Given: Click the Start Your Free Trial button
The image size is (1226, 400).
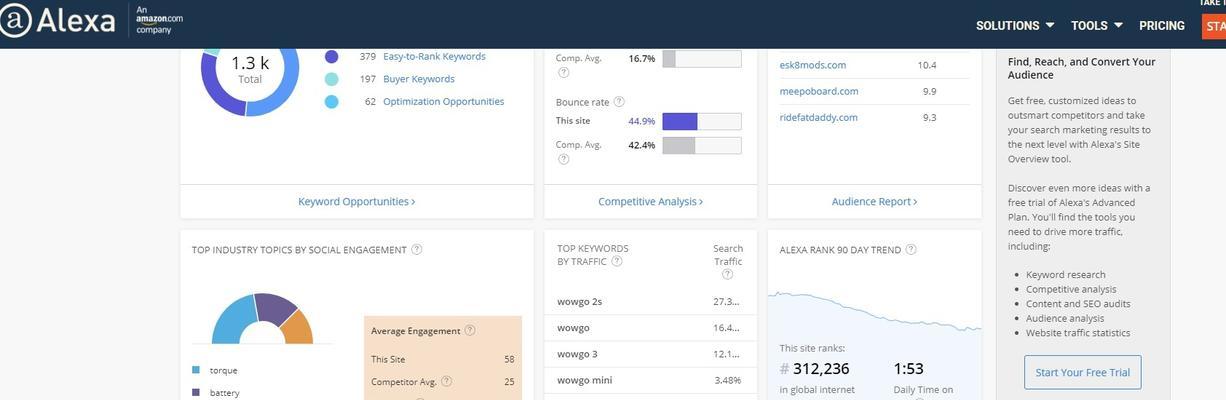Looking at the screenshot, I should click(x=1082, y=372).
